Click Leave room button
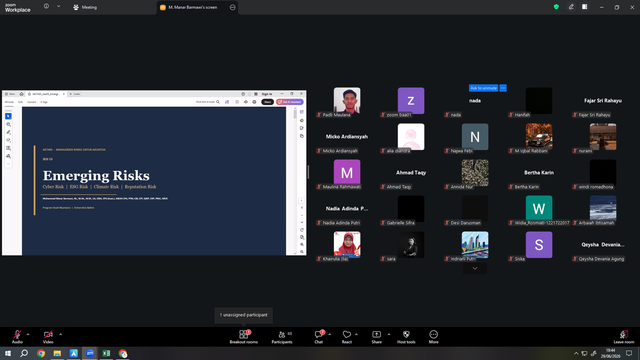The width and height of the screenshot is (640, 360). coord(624,337)
